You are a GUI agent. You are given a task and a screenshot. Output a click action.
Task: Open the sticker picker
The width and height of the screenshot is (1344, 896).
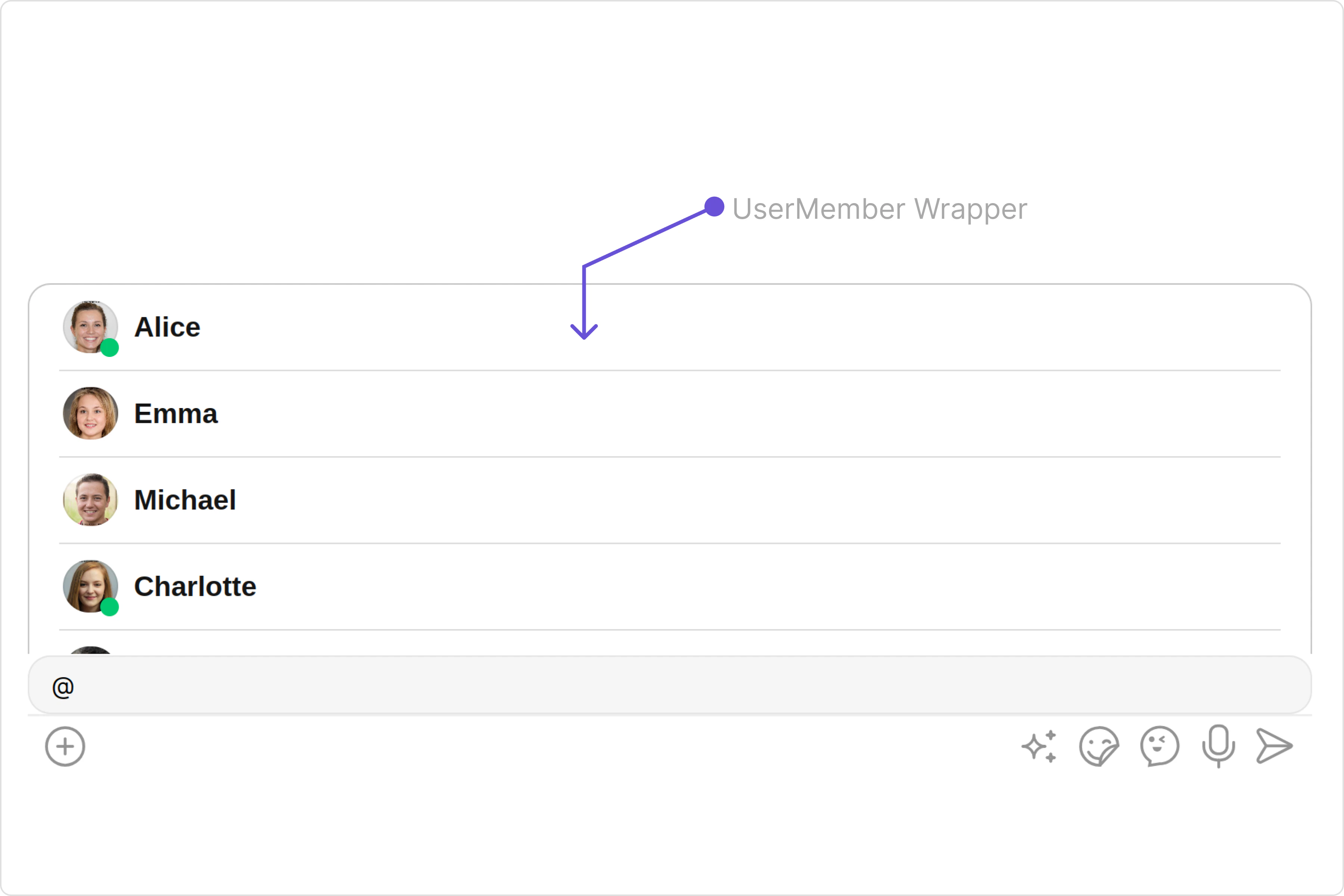click(x=1099, y=746)
